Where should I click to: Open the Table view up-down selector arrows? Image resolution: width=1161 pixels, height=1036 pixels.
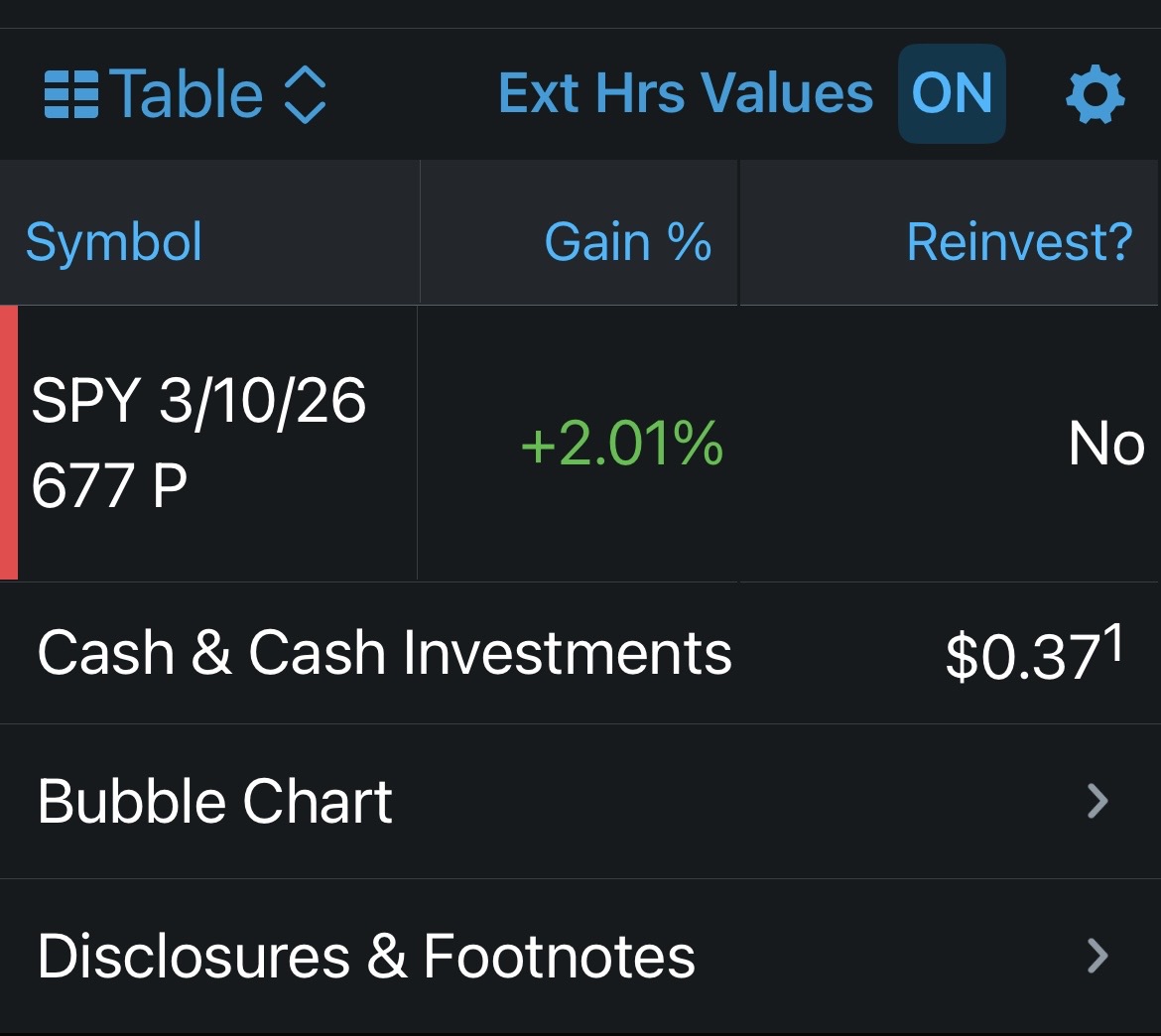(x=305, y=95)
